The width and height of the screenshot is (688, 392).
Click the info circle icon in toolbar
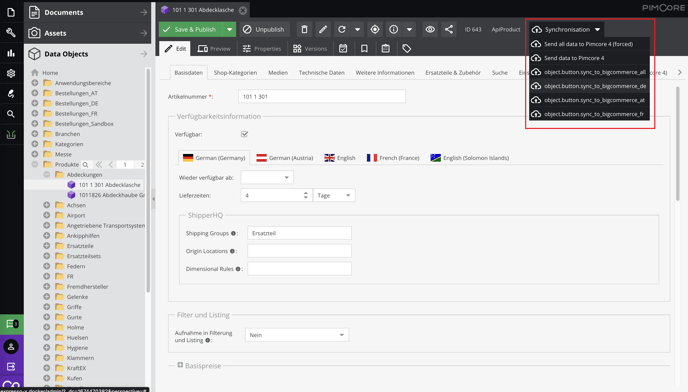[x=394, y=29]
